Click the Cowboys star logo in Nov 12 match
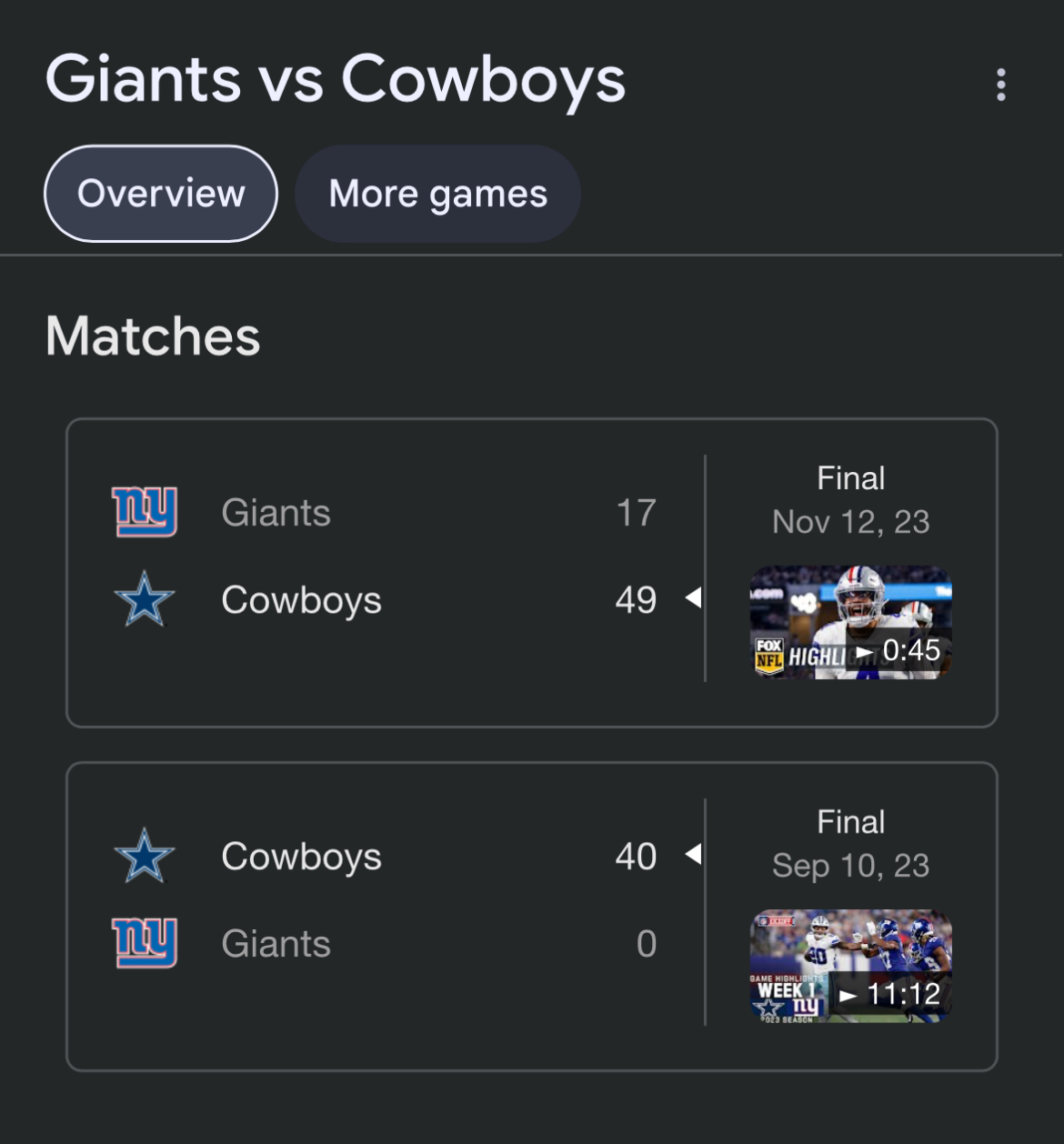Screen dimensions: 1064x1144 tap(145, 599)
